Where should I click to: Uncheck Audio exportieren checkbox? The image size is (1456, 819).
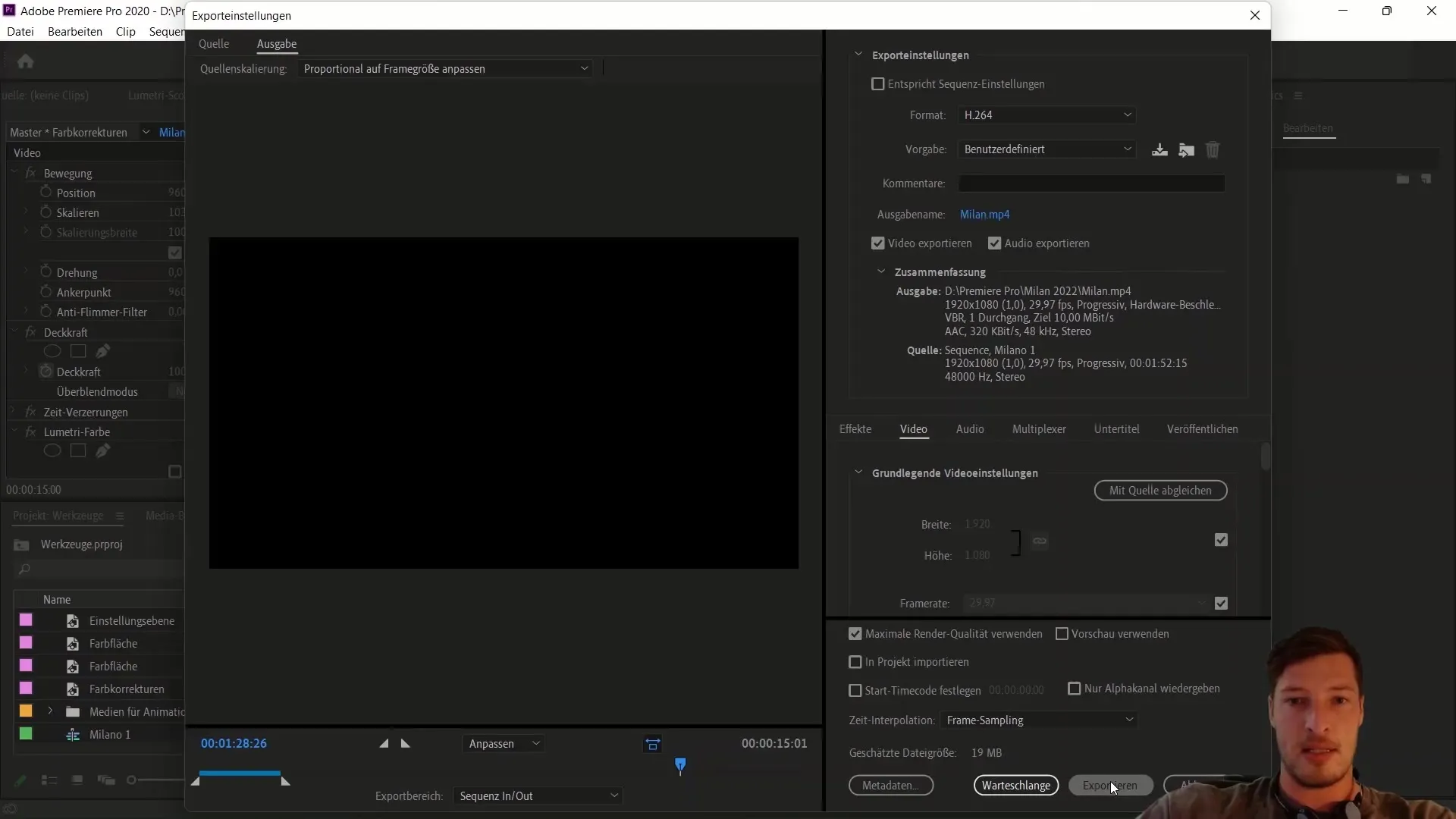tap(995, 243)
